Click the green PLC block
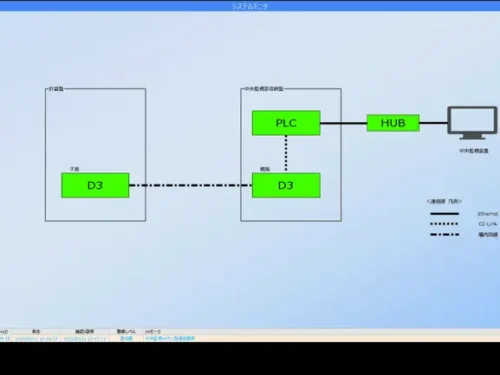Image resolution: width=500 pixels, height=375 pixels. tap(286, 123)
